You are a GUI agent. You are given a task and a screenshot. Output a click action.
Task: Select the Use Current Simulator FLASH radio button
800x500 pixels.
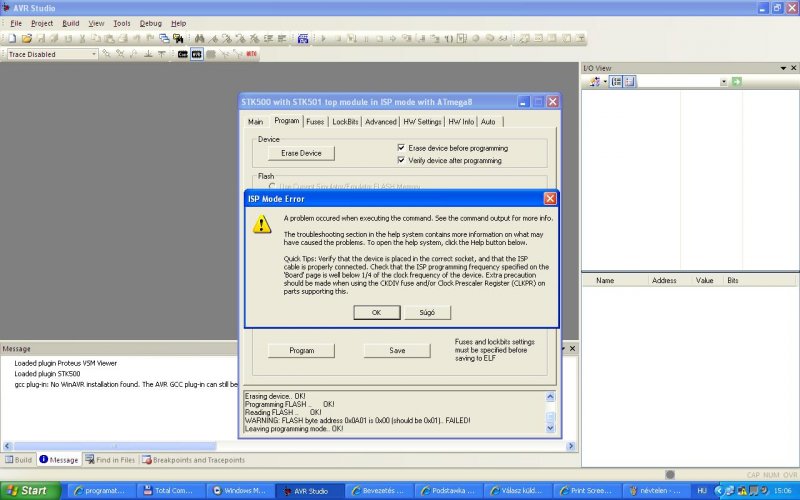[272, 187]
